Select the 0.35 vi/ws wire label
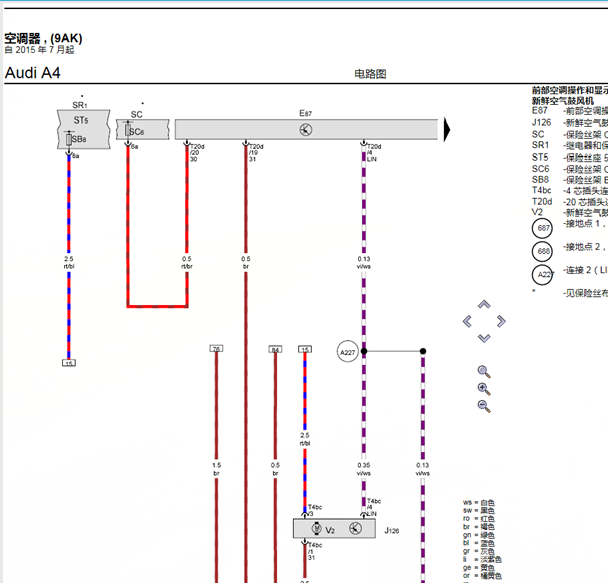Viewport: 608px width, 583px height. (x=364, y=469)
